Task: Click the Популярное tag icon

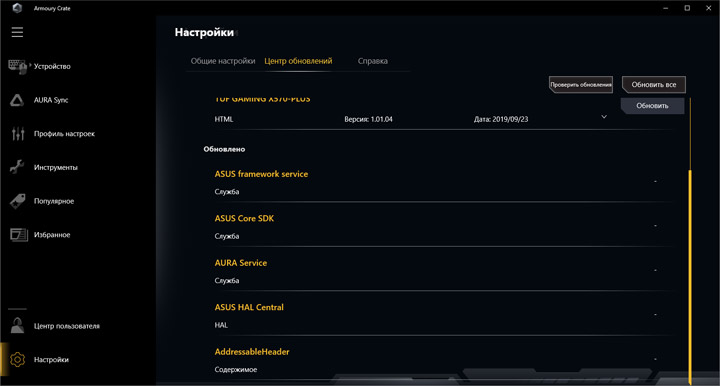Action: pyautogui.click(x=17, y=201)
